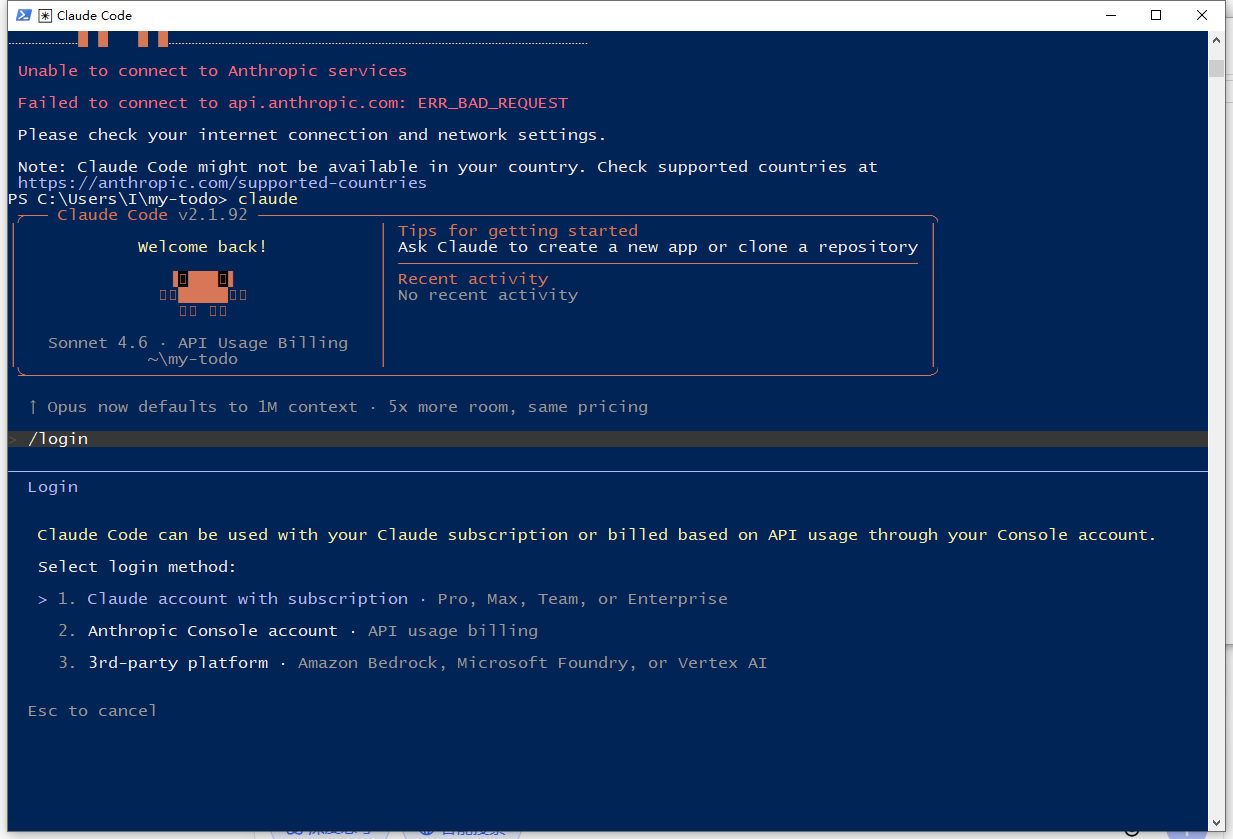The width and height of the screenshot is (1233, 839).
Task: Click the scrollbar down arrow
Action: [x=1216, y=822]
